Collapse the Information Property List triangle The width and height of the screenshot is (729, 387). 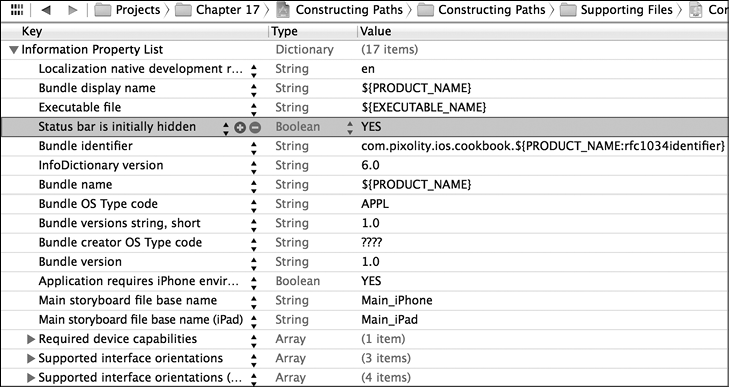(x=14, y=50)
